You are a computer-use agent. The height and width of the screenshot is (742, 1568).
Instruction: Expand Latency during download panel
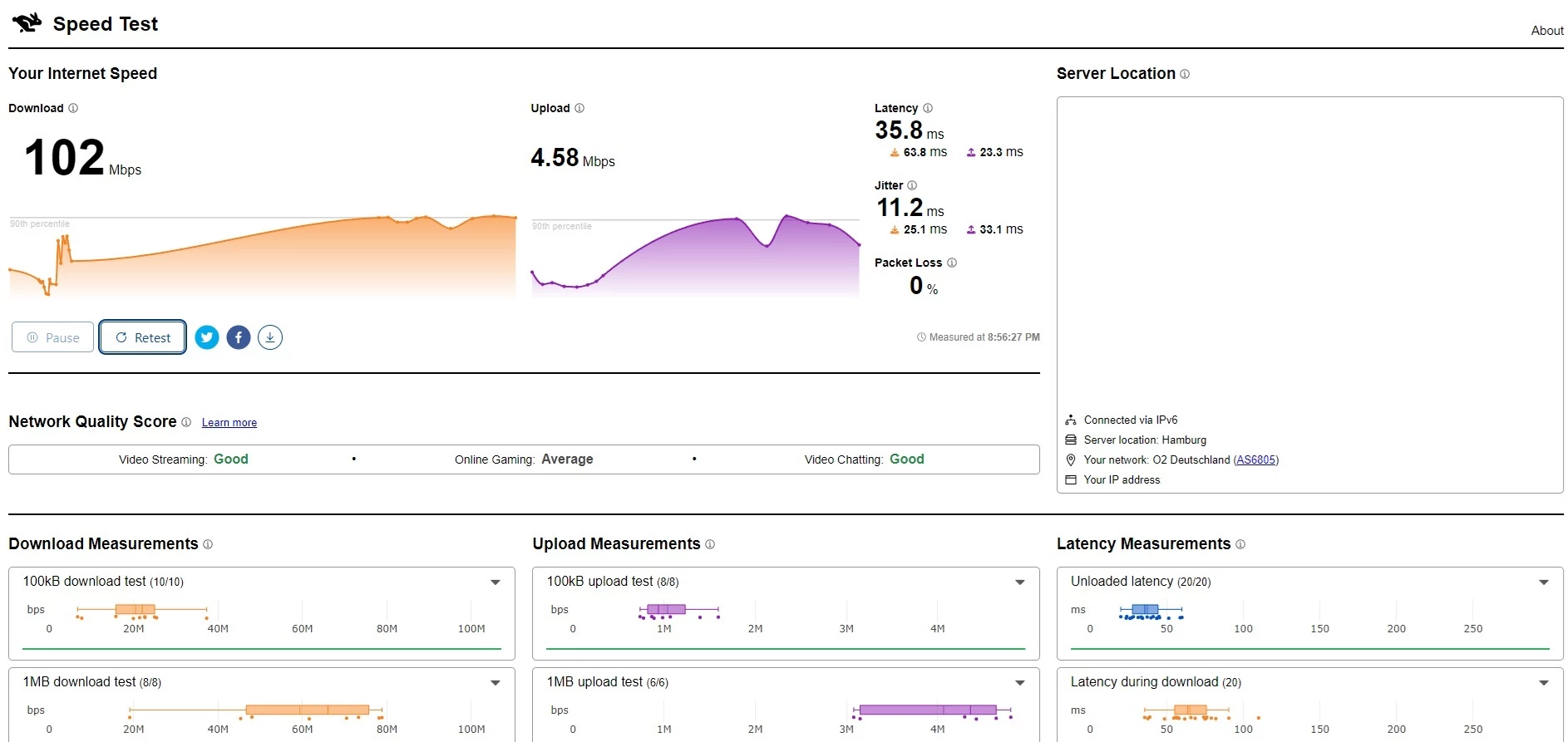coord(1544,683)
